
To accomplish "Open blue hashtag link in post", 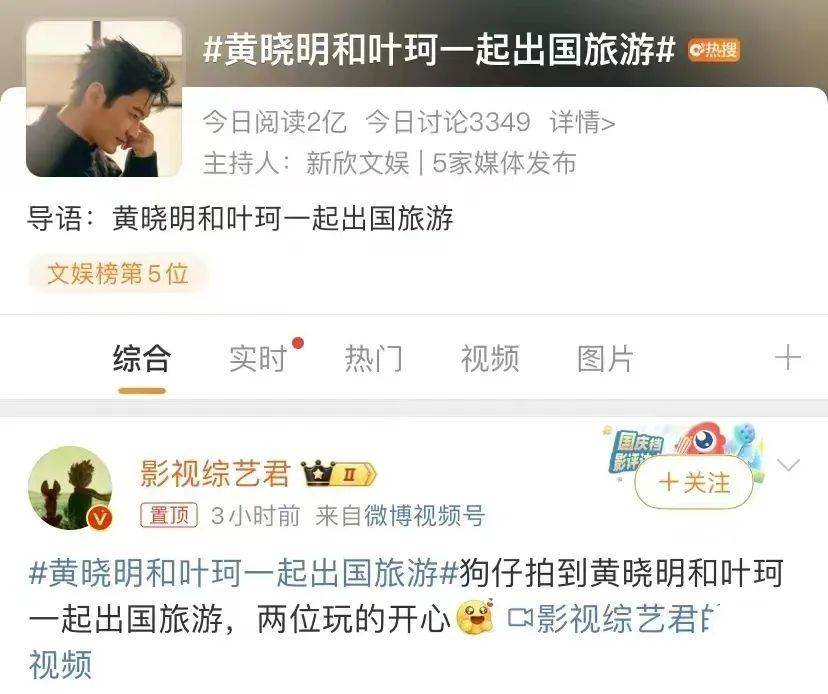I will pyautogui.click(x=243, y=573).
